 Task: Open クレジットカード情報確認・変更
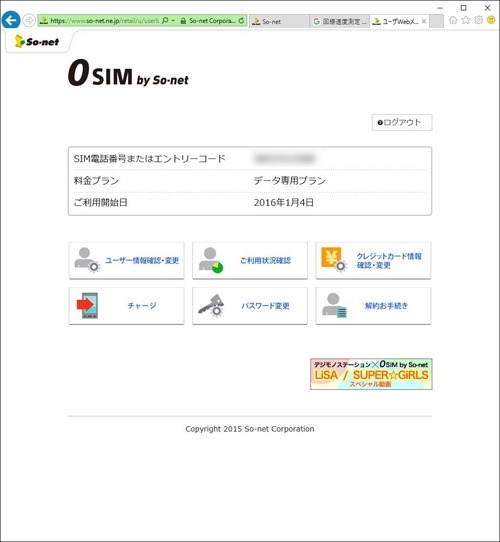373,260
